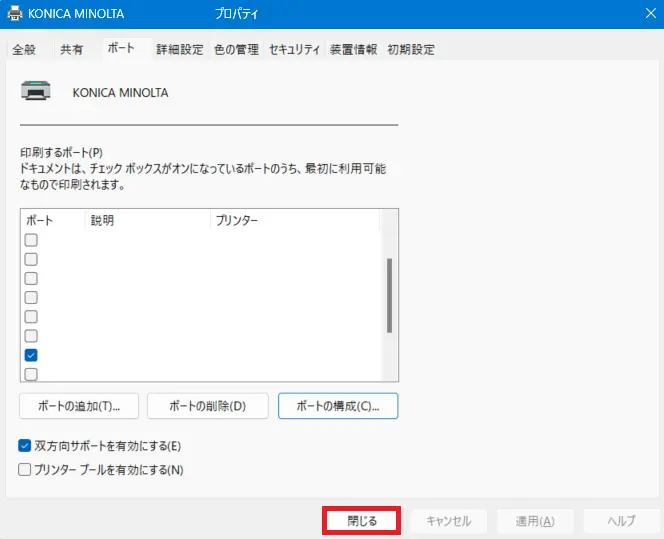This screenshot has width=664, height=539.
Task: Select the 初期設定 tab
Action: tap(411, 50)
